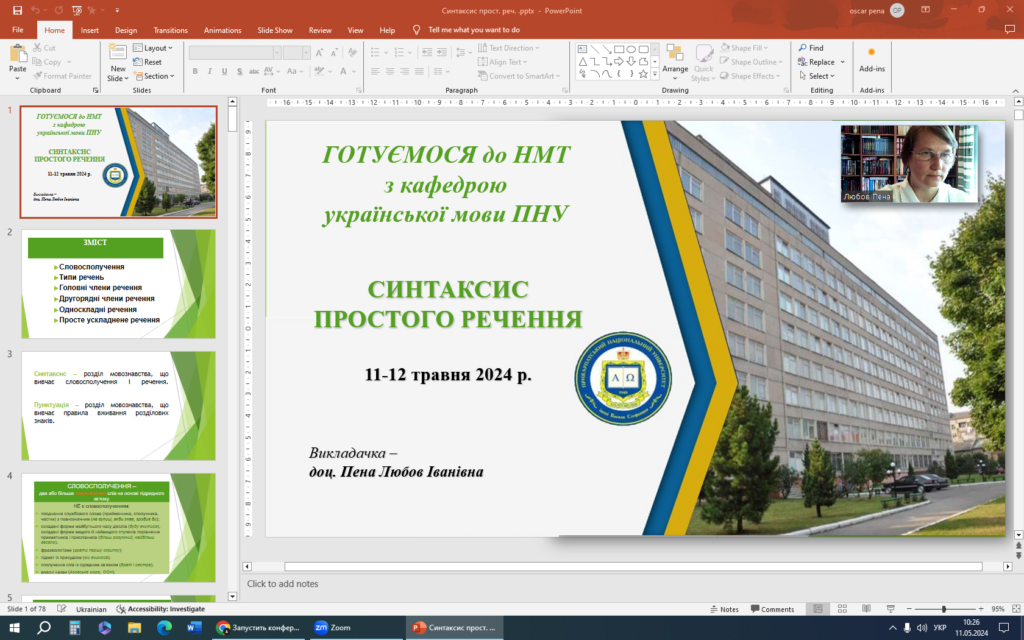The width and height of the screenshot is (1024, 640).
Task: Expand the Select dropdown in Editing
Action: (820, 76)
